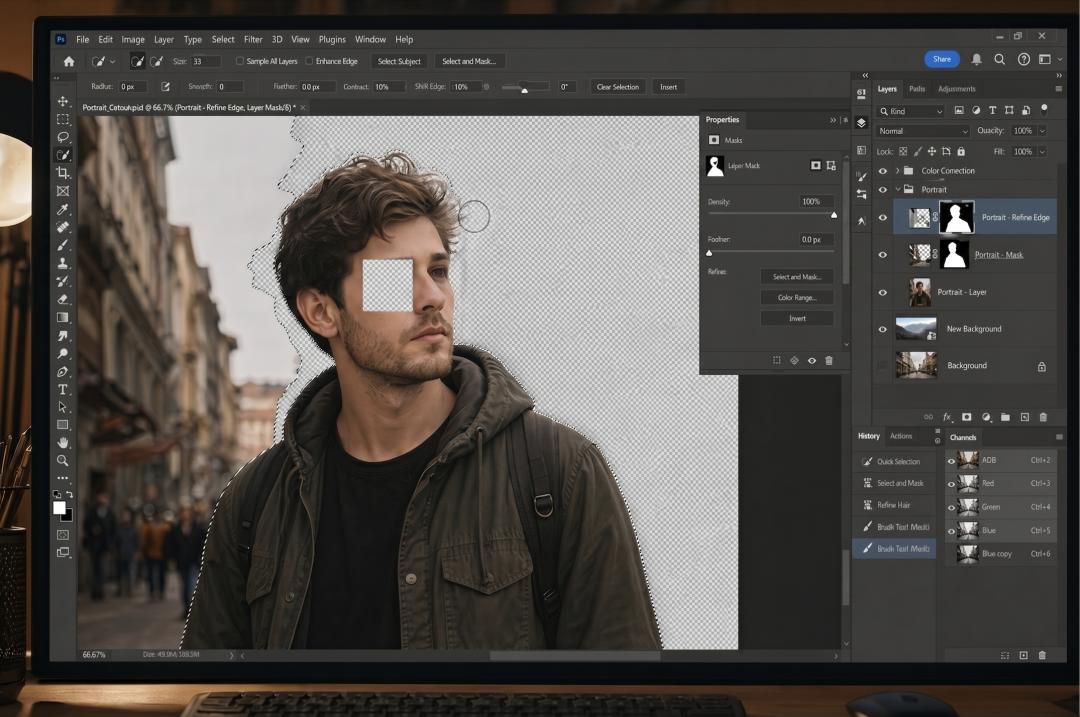
Task: Select the Lasso tool
Action: click(63, 137)
